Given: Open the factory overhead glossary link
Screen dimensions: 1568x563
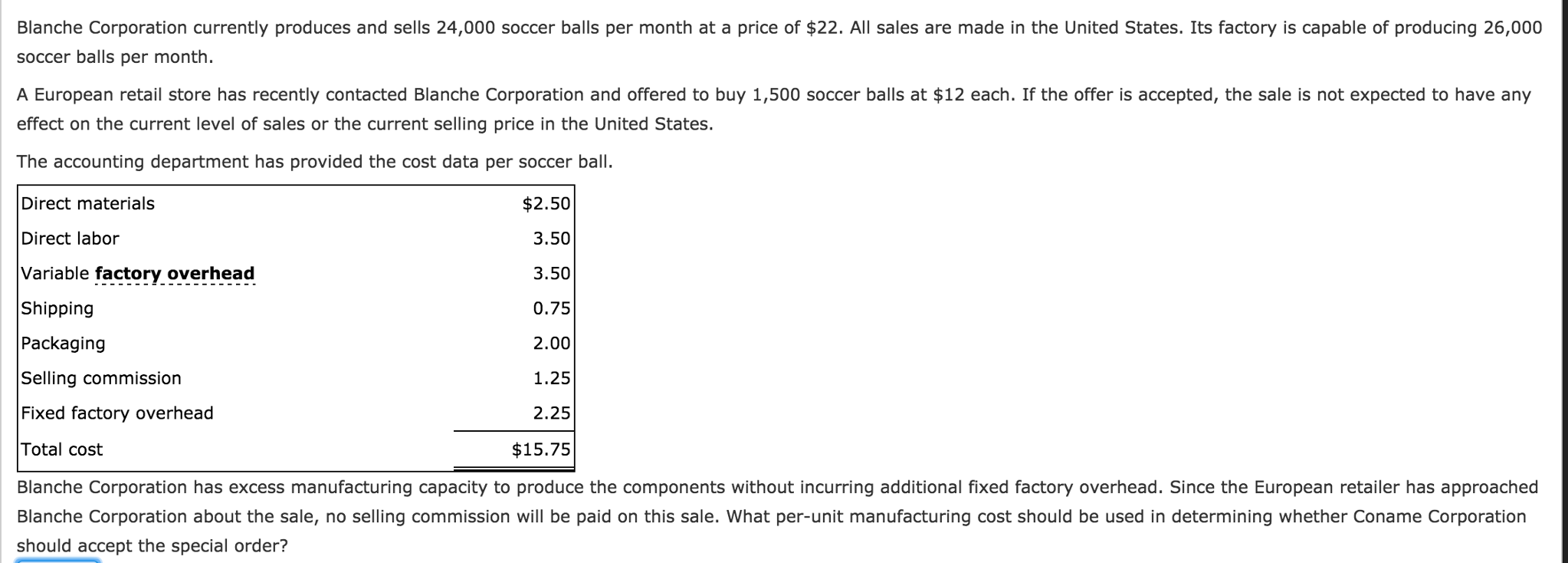Looking at the screenshot, I should point(175,274).
